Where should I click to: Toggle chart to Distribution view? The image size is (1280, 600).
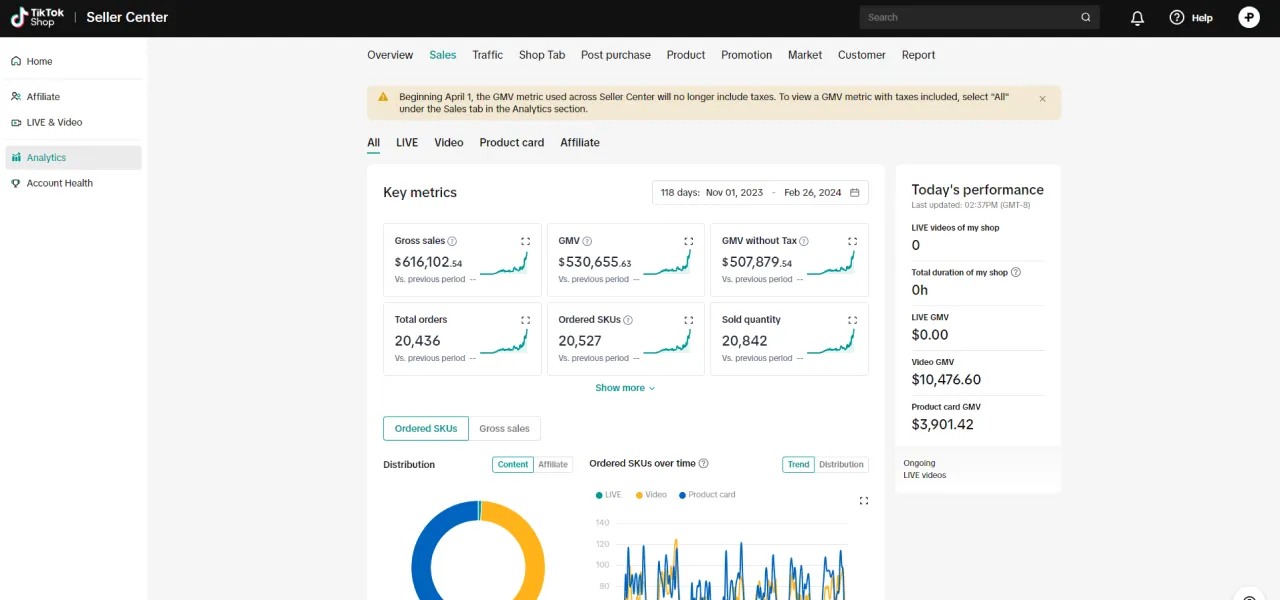tap(841, 464)
